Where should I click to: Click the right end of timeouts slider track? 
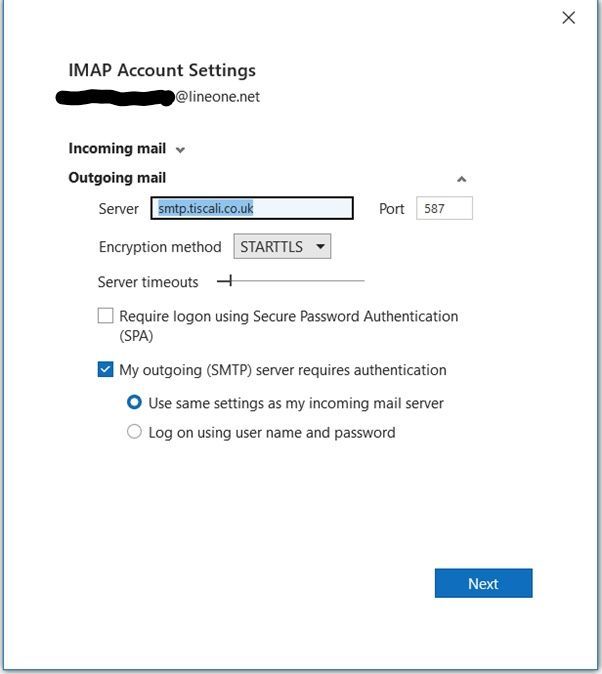[x=362, y=282]
